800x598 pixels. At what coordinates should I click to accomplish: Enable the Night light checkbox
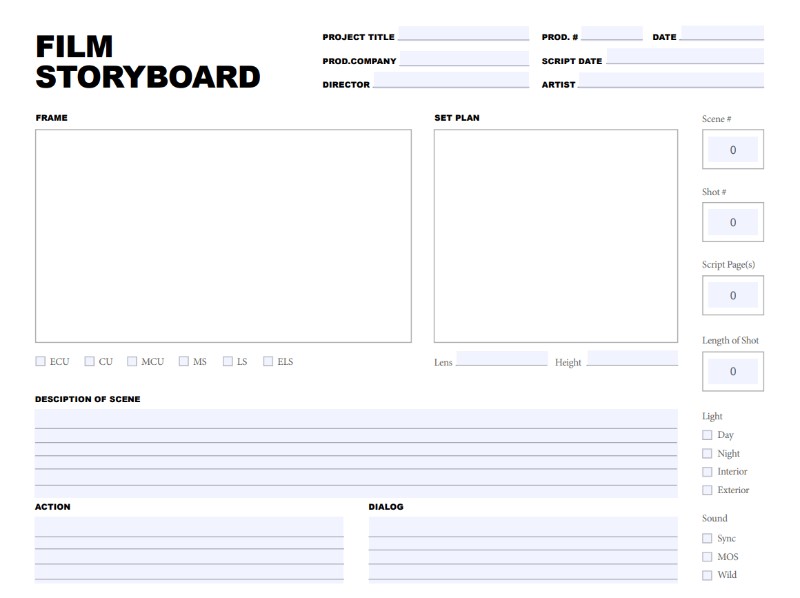pyautogui.click(x=707, y=453)
